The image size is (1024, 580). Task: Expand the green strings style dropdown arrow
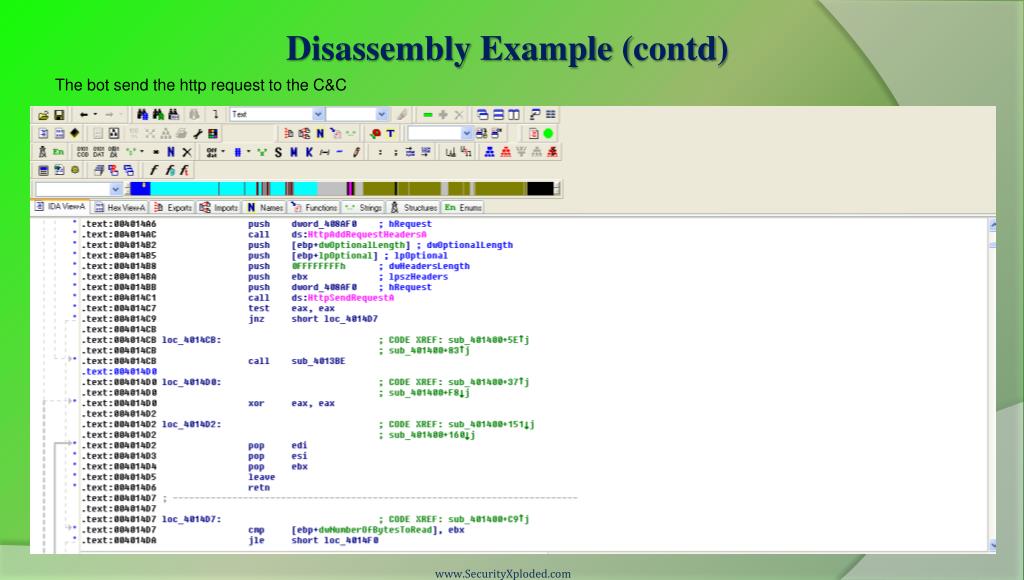coord(142,152)
